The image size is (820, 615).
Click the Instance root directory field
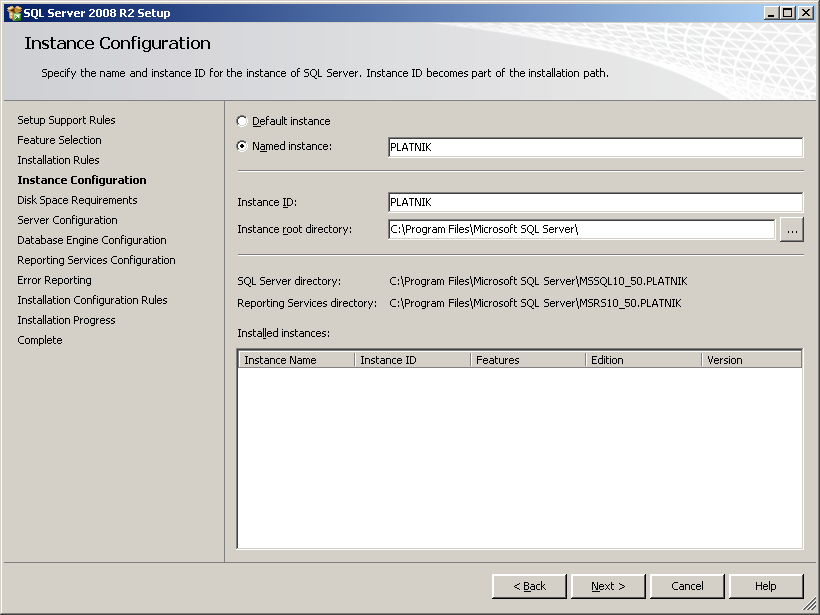582,229
